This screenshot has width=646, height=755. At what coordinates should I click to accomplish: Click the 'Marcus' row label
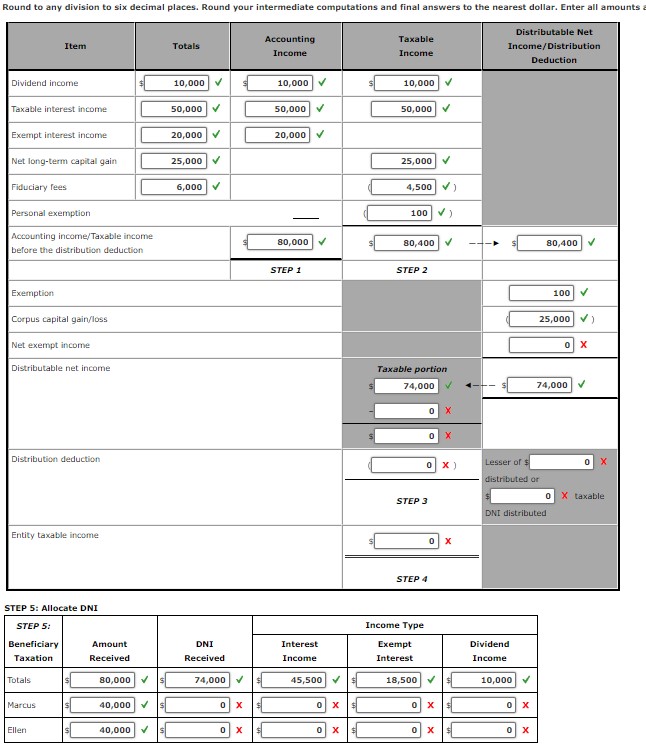(22, 705)
